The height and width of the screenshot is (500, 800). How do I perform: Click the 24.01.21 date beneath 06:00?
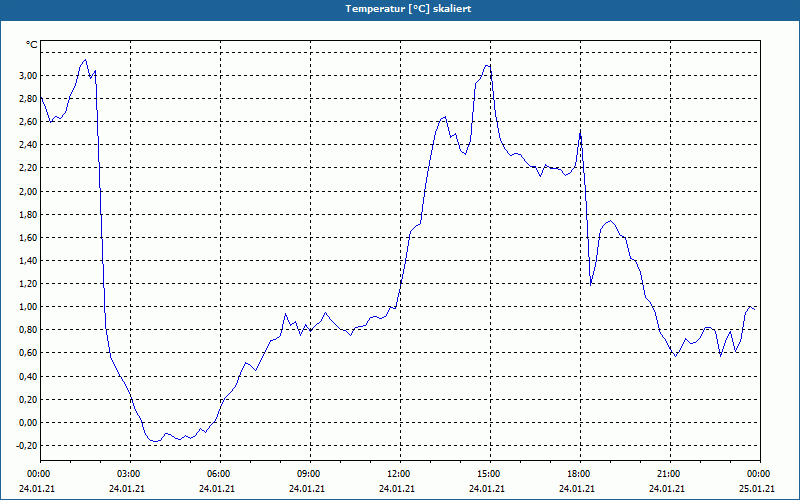[x=217, y=488]
